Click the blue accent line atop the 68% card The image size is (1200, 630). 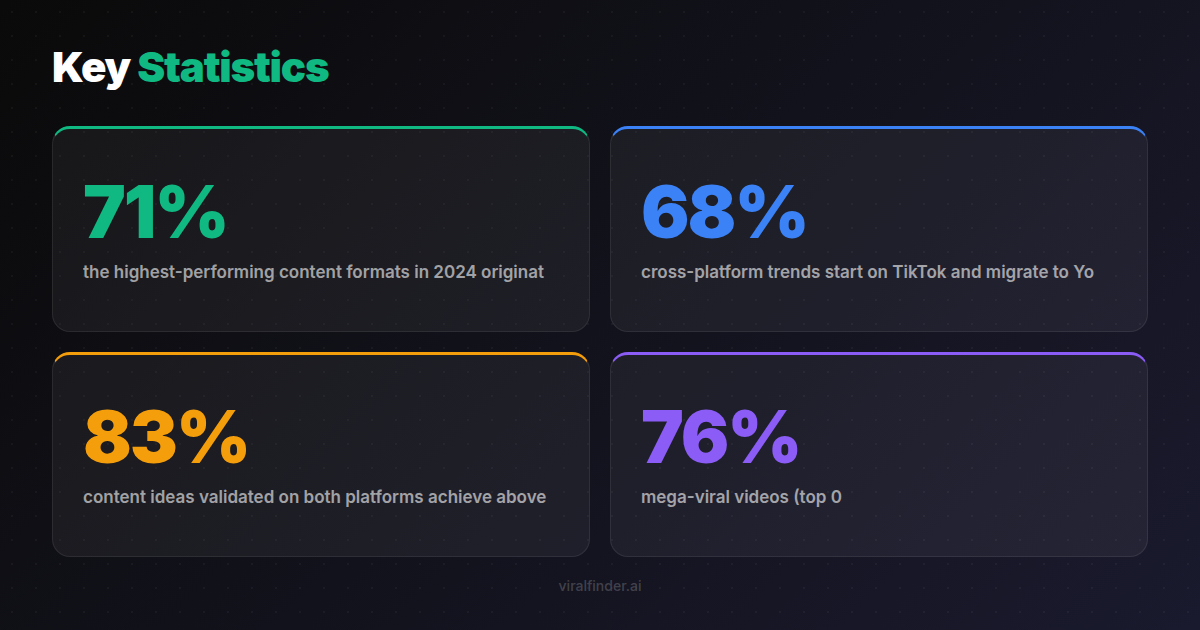coord(878,128)
